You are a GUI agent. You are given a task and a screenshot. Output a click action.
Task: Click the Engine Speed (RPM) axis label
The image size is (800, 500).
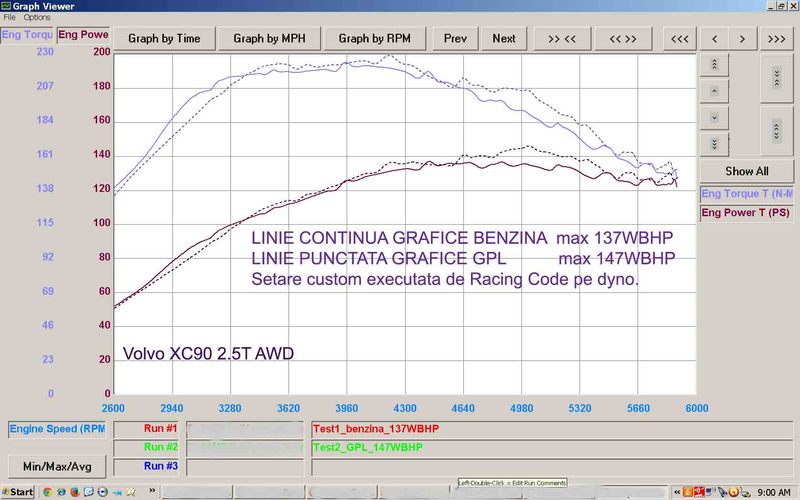click(x=57, y=429)
